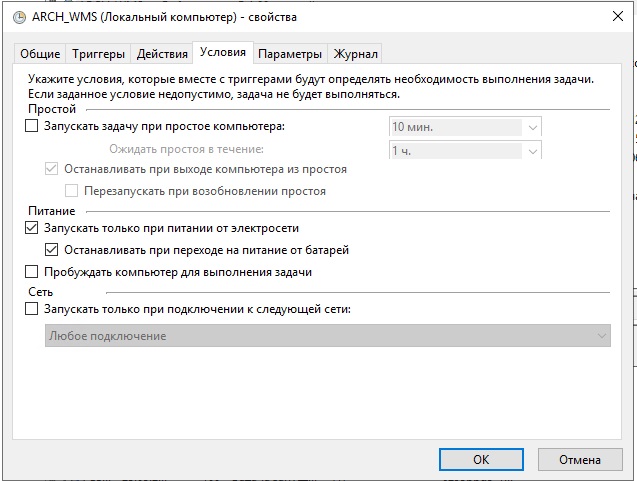Close the ARCH_WMS properties dialog
The image size is (637, 481).
[x=611, y=17]
